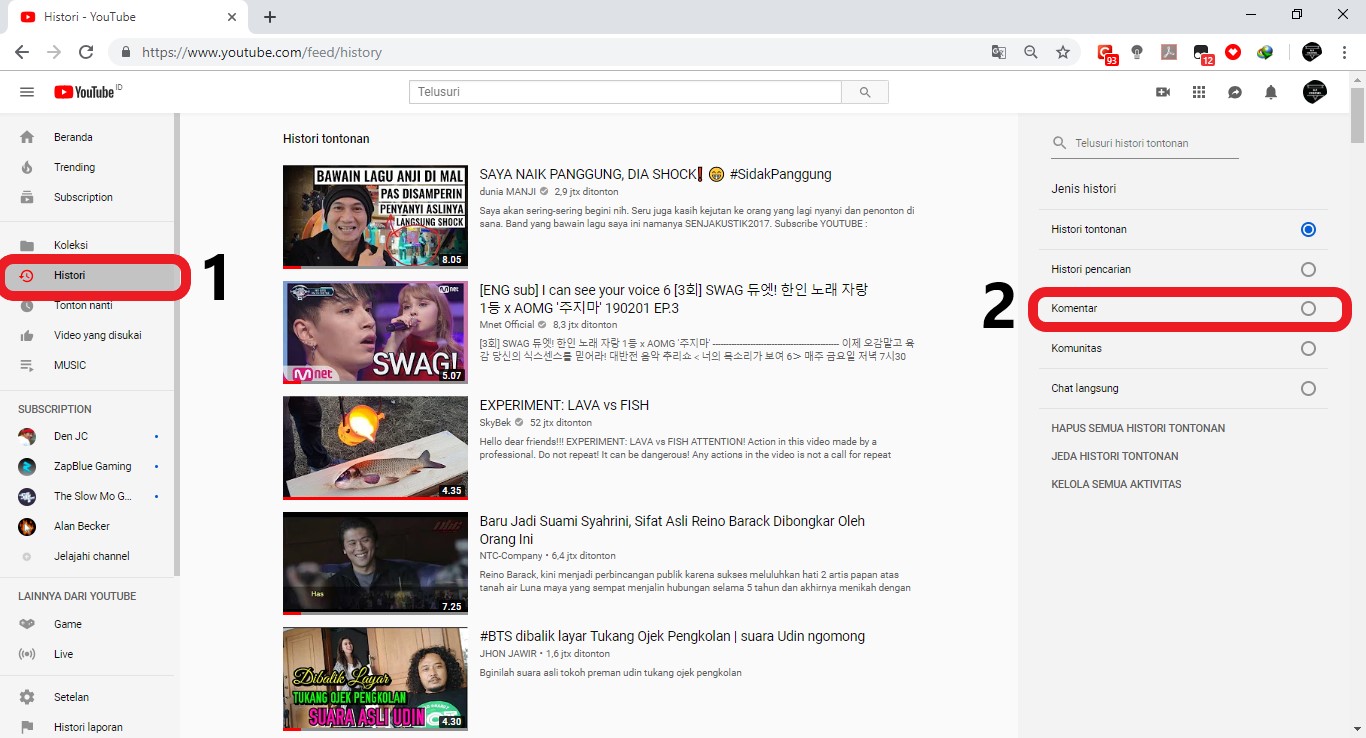This screenshot has width=1366, height=738.
Task: Click the zoom magnifier icon in address bar
Action: pos(1031,52)
